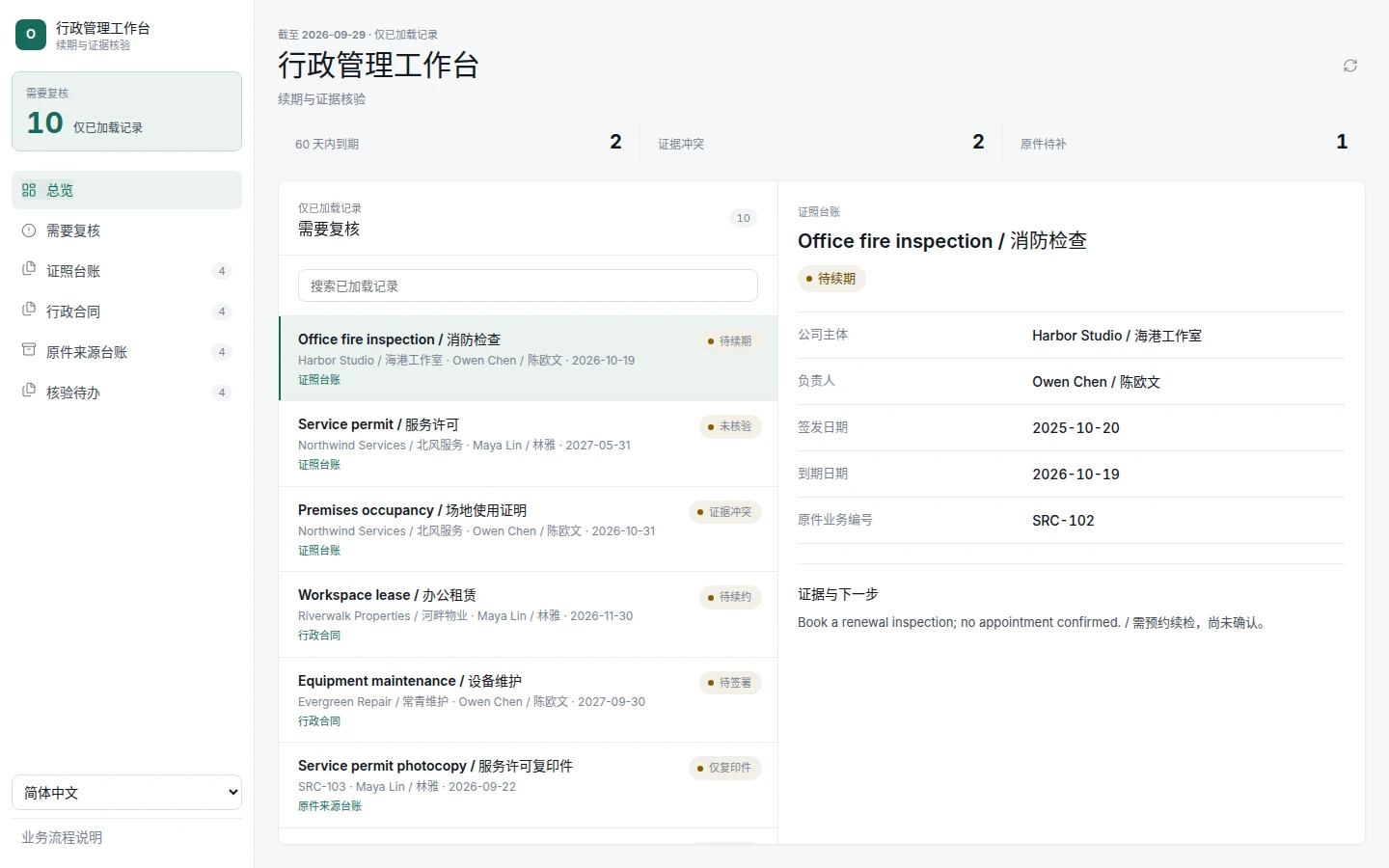This screenshot has height=868, width=1389.
Task: Click Owen Chen / 陈欧文 owner value in details
Action: (x=1096, y=382)
